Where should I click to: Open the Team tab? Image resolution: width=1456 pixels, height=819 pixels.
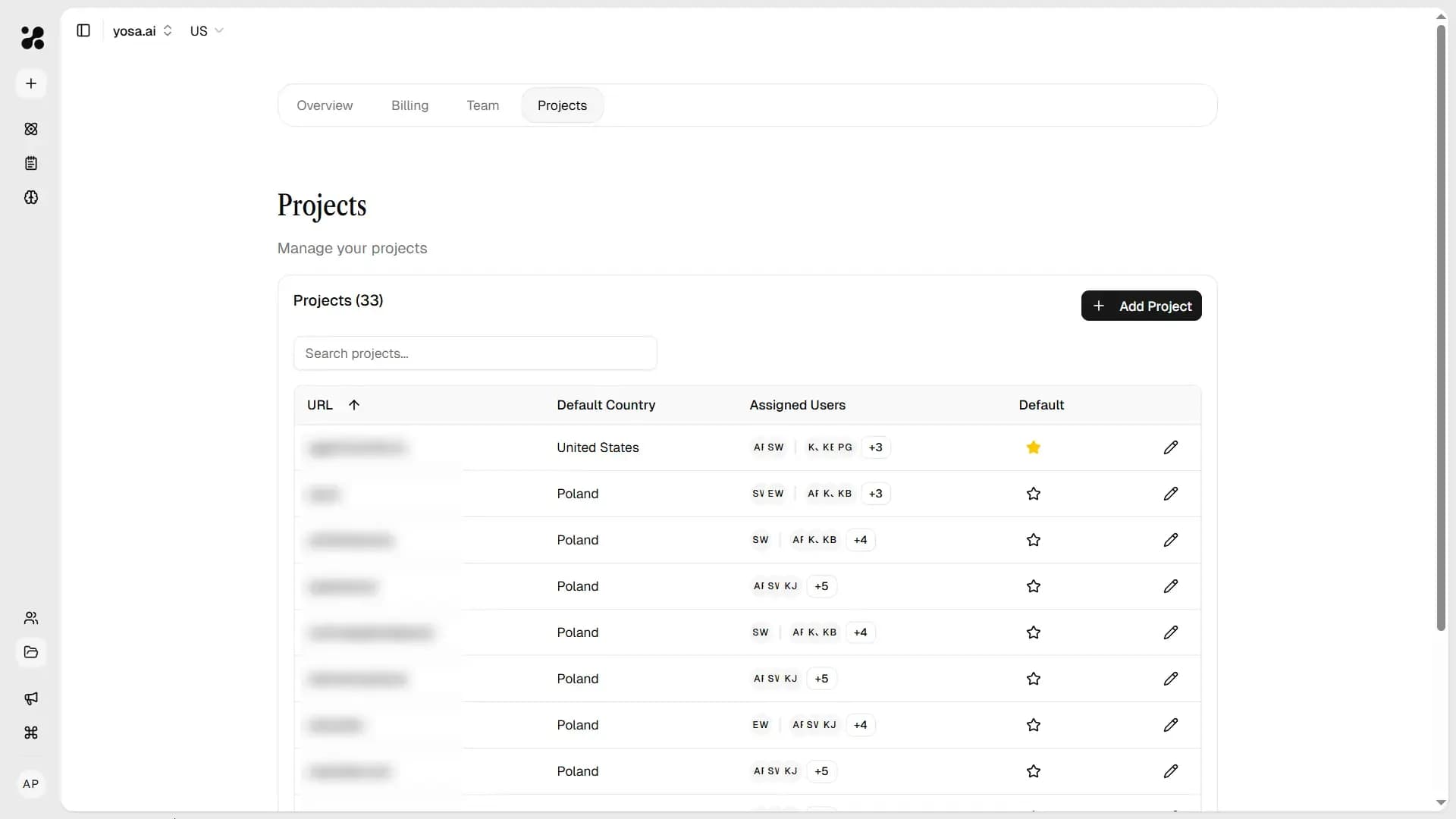(x=482, y=105)
